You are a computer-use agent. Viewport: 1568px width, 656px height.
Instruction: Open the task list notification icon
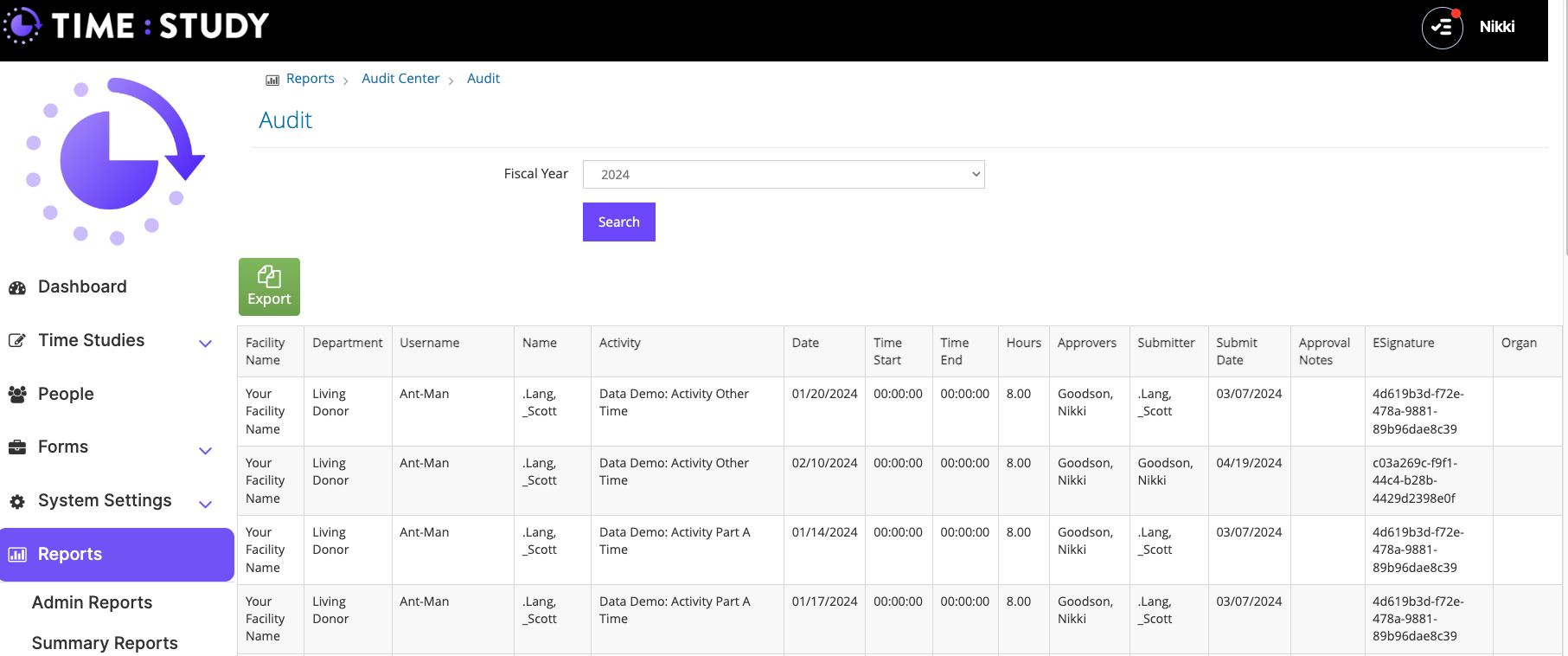[1442, 28]
